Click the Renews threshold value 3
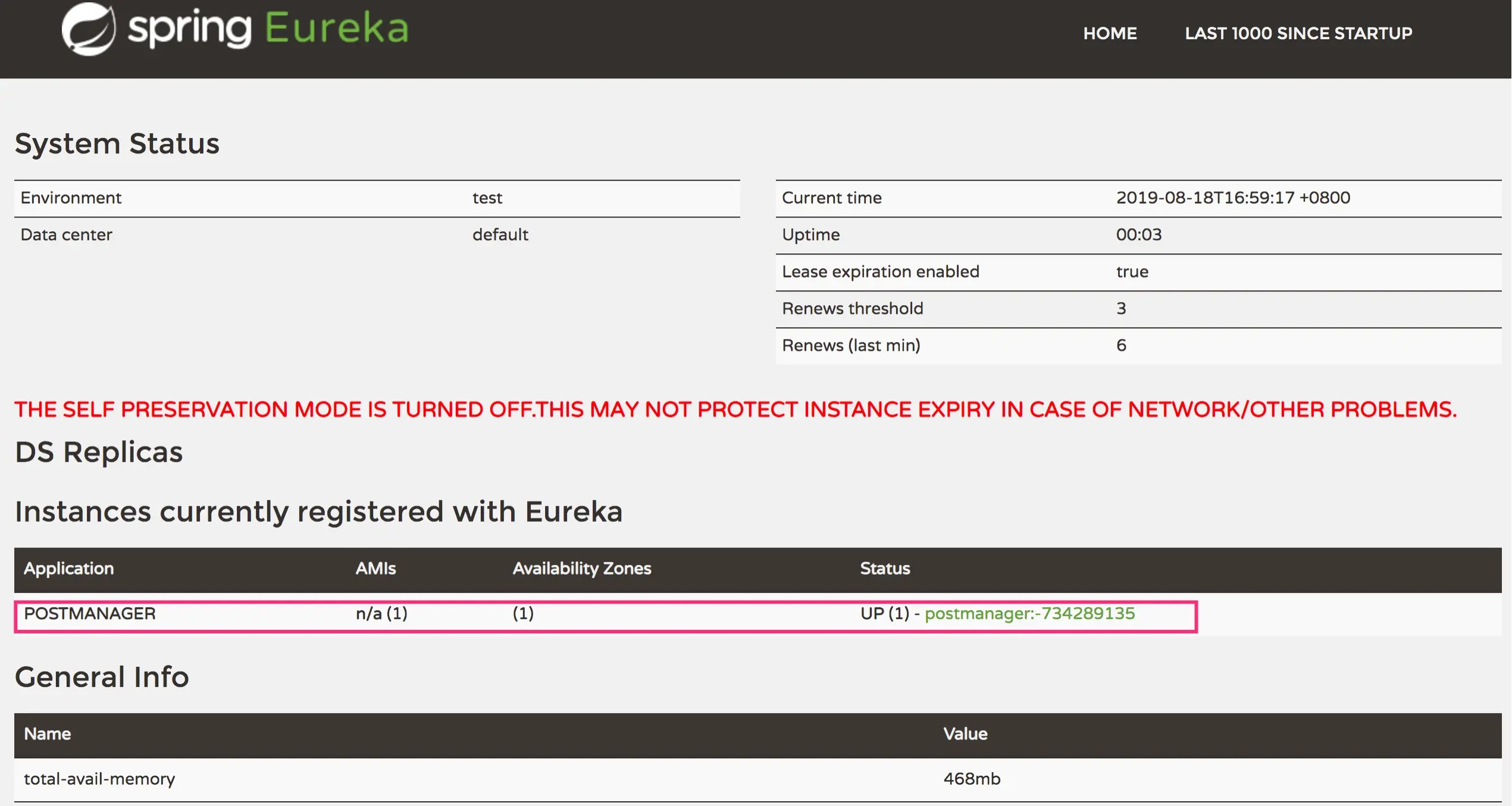Viewport: 1512px width, 806px height. (1121, 308)
